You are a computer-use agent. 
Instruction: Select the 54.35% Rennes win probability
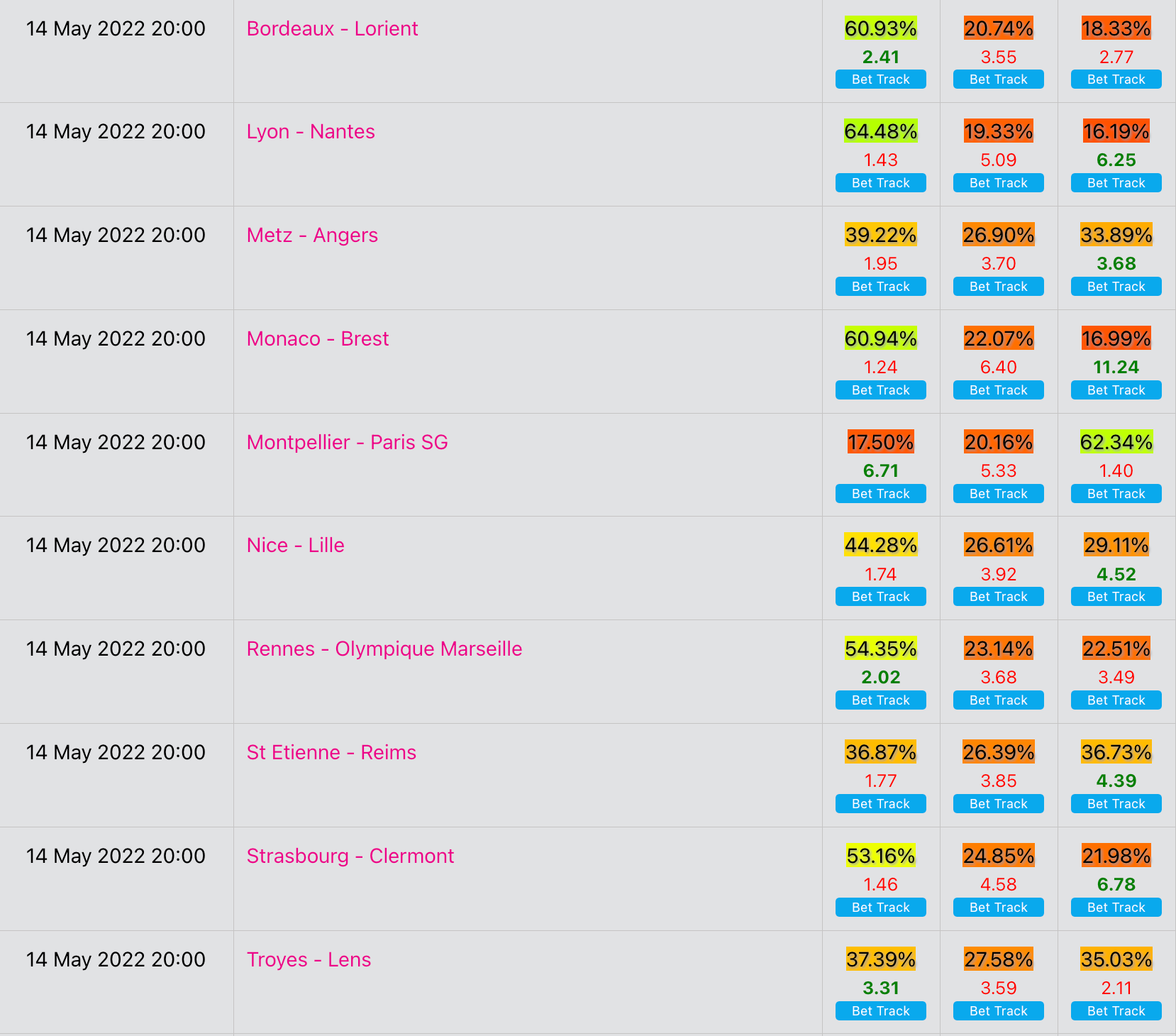point(881,649)
